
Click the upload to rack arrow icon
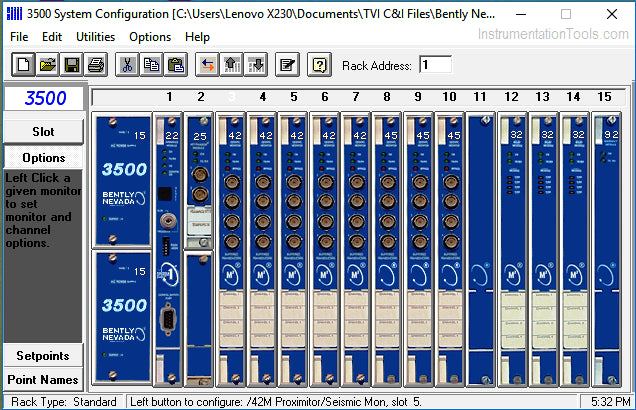(230, 65)
